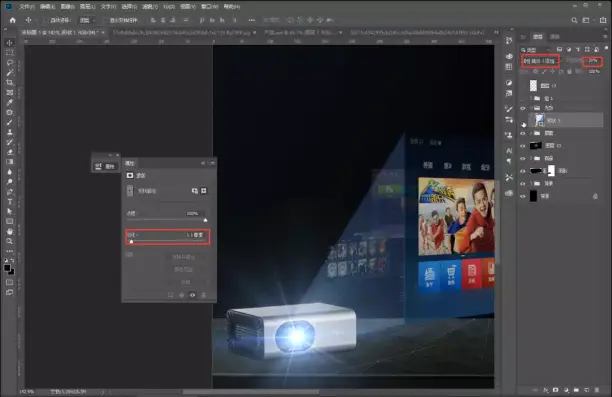Expand the second-from-bottom folder group
The height and width of the screenshot is (397, 612).
(x=531, y=183)
